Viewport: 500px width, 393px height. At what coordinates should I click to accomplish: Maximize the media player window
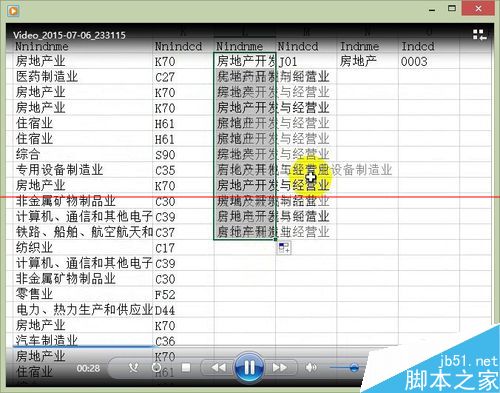pos(452,9)
